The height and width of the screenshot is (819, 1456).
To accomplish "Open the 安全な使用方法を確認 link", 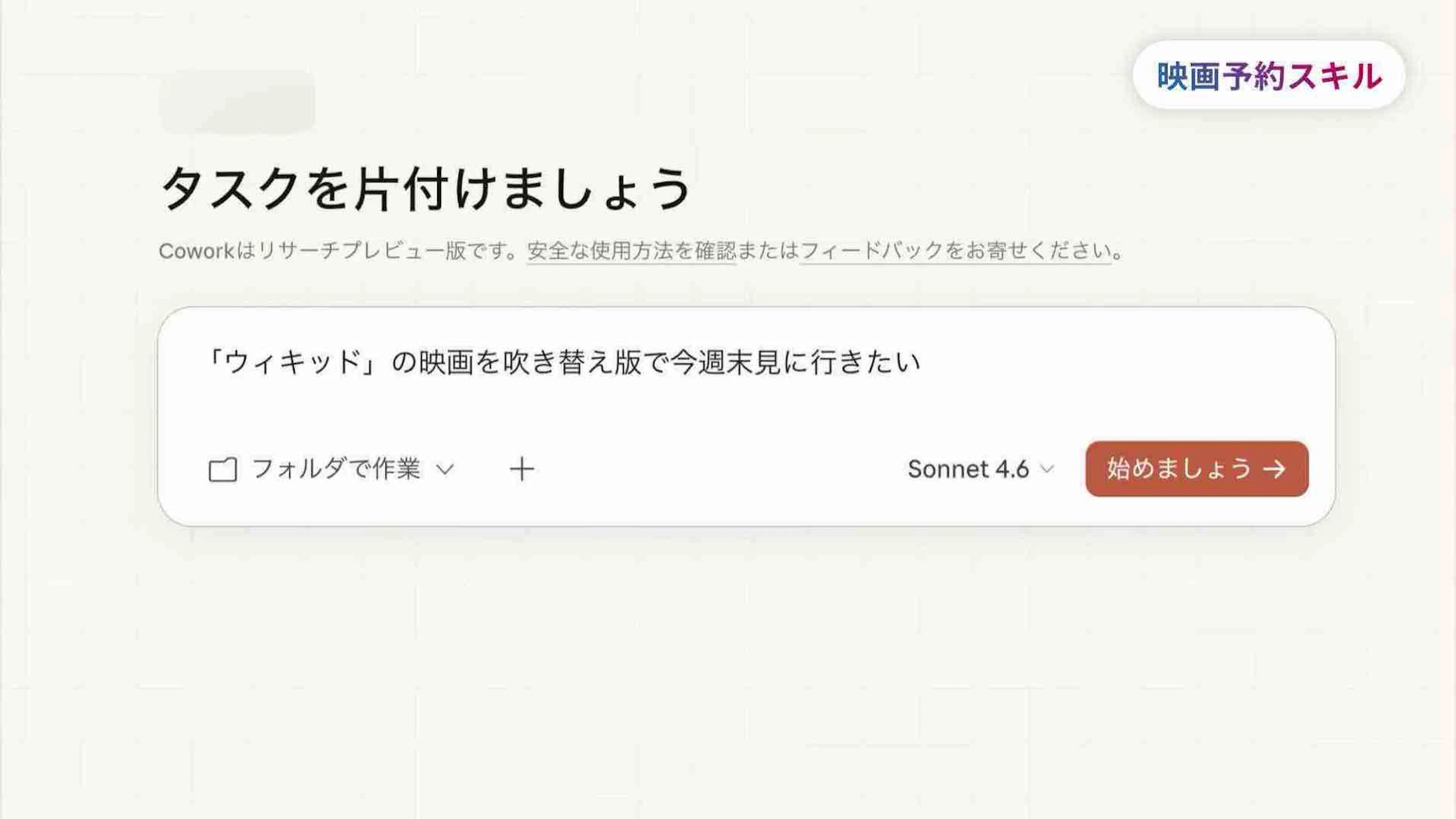I will tap(632, 251).
